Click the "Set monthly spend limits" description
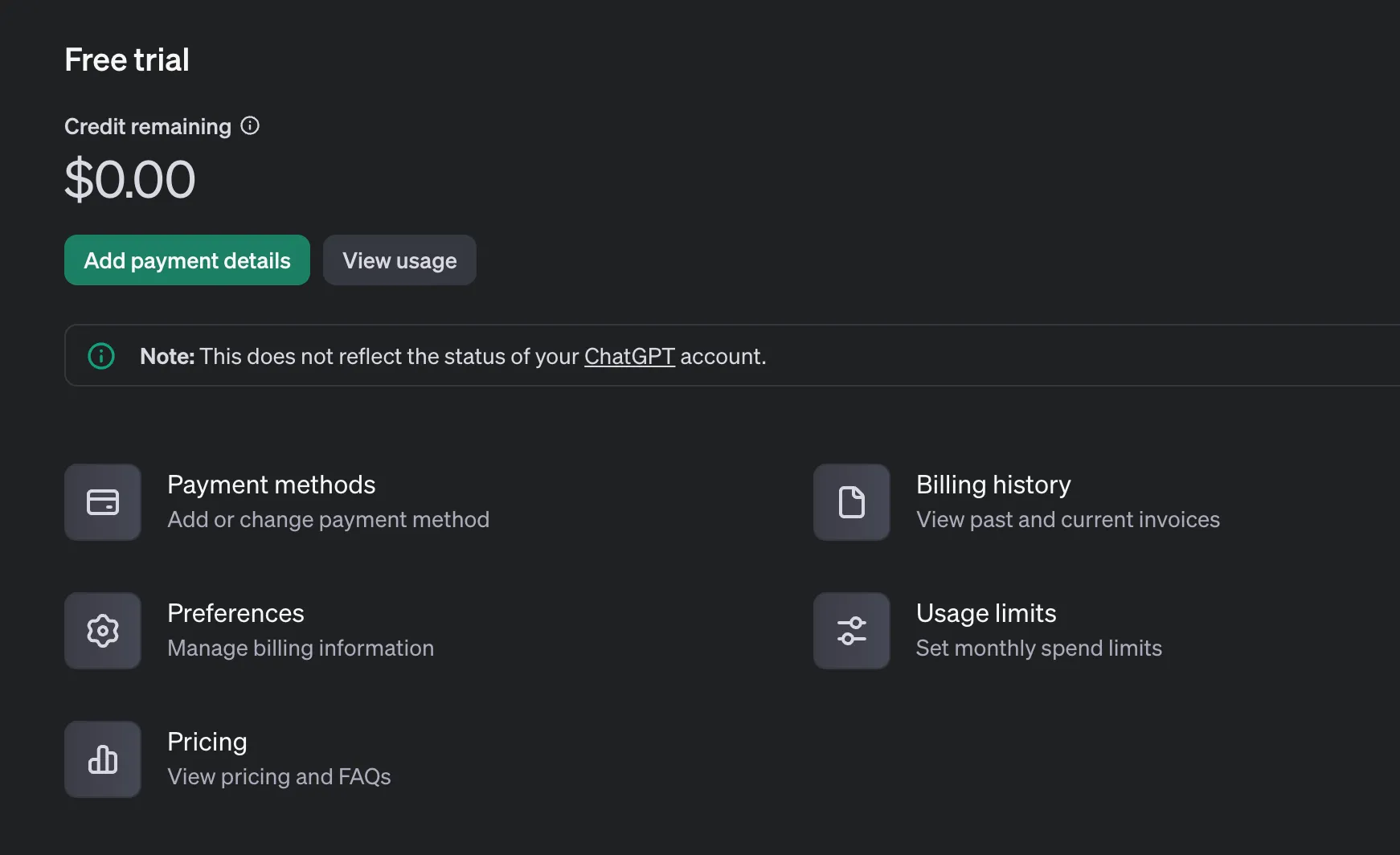This screenshot has height=855, width=1400. (x=1038, y=648)
